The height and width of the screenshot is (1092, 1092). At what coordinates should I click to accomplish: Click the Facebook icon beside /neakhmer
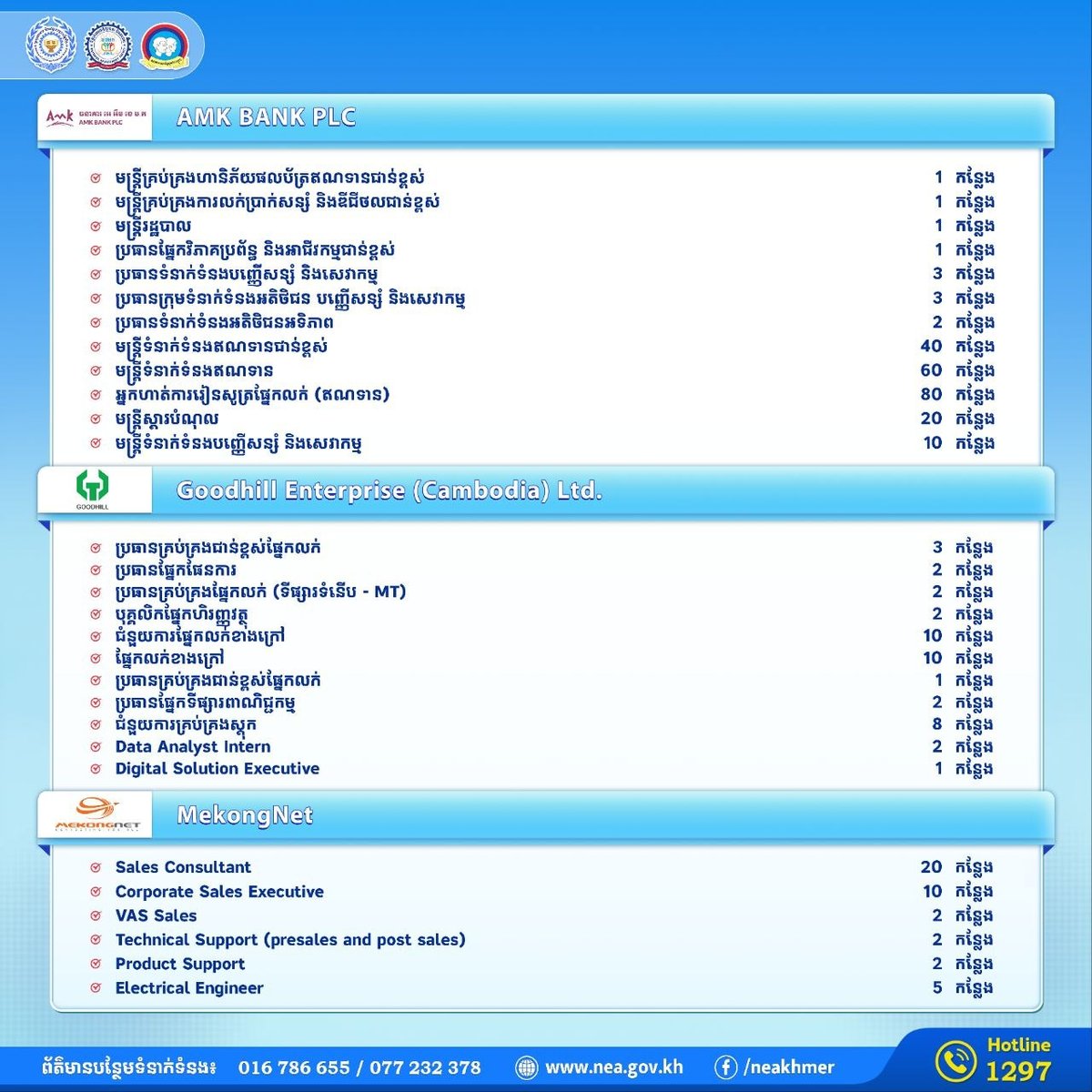(x=725, y=1067)
